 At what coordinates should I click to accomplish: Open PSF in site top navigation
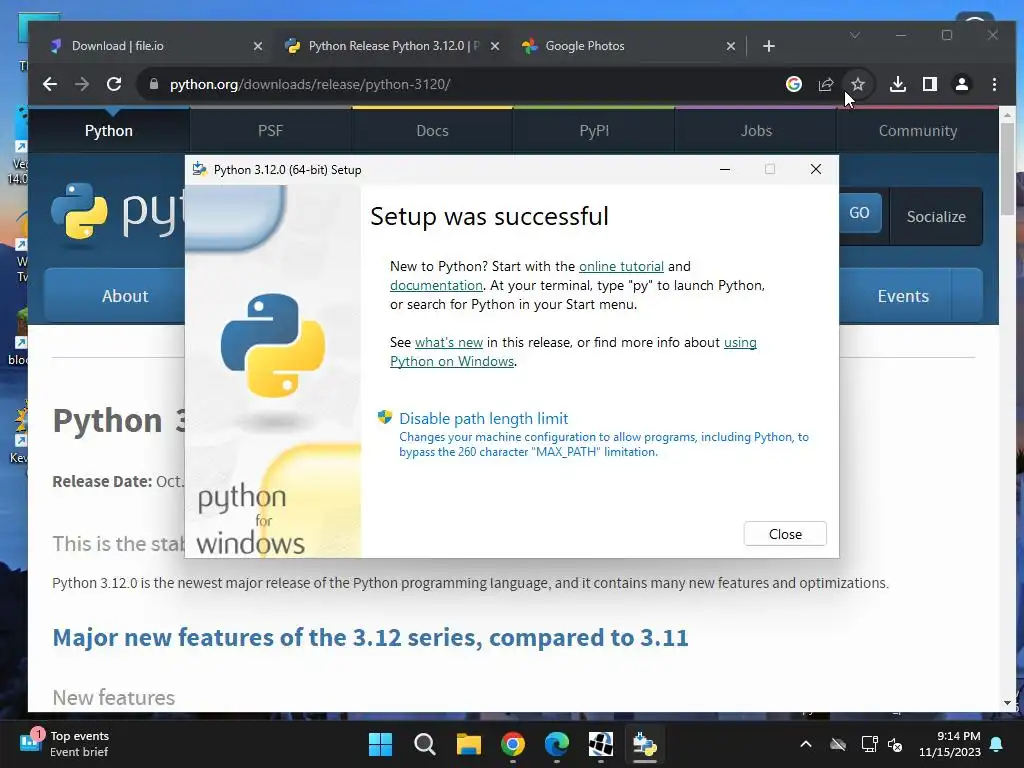[x=270, y=131]
